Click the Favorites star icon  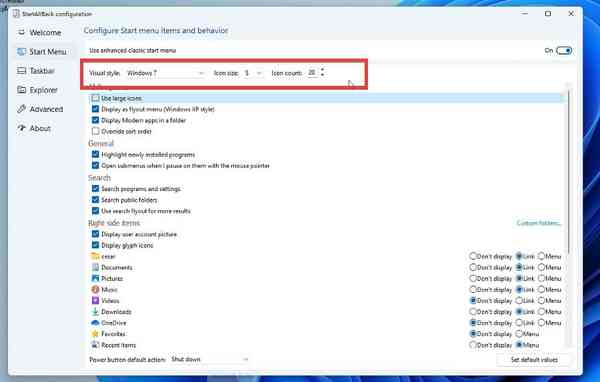click(x=95, y=334)
